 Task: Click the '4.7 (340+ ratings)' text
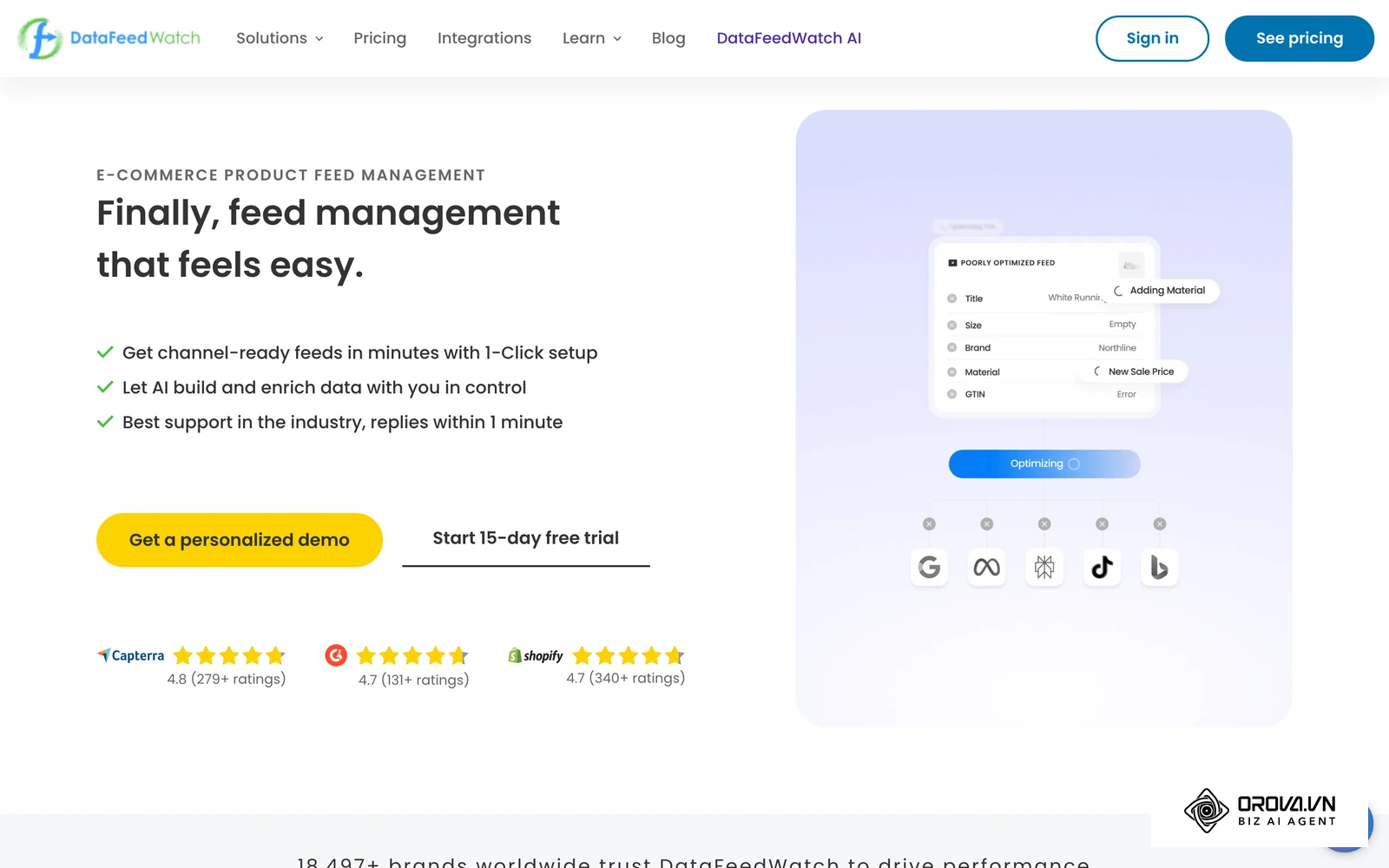pyautogui.click(x=626, y=678)
